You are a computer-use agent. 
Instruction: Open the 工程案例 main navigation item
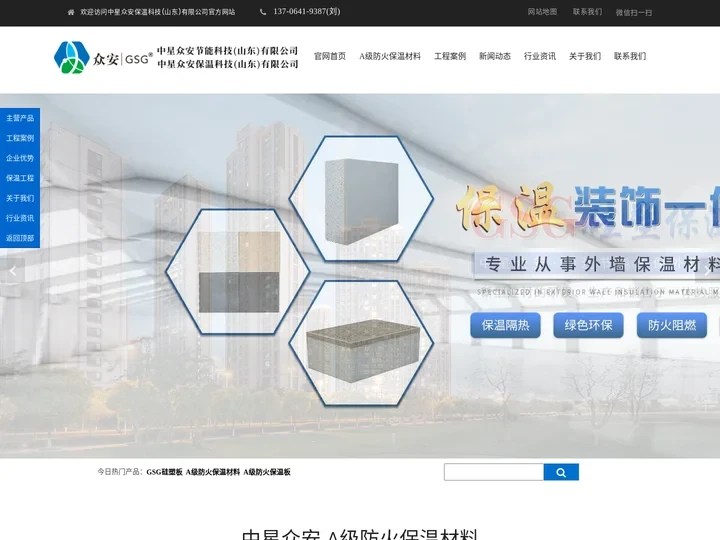450,56
